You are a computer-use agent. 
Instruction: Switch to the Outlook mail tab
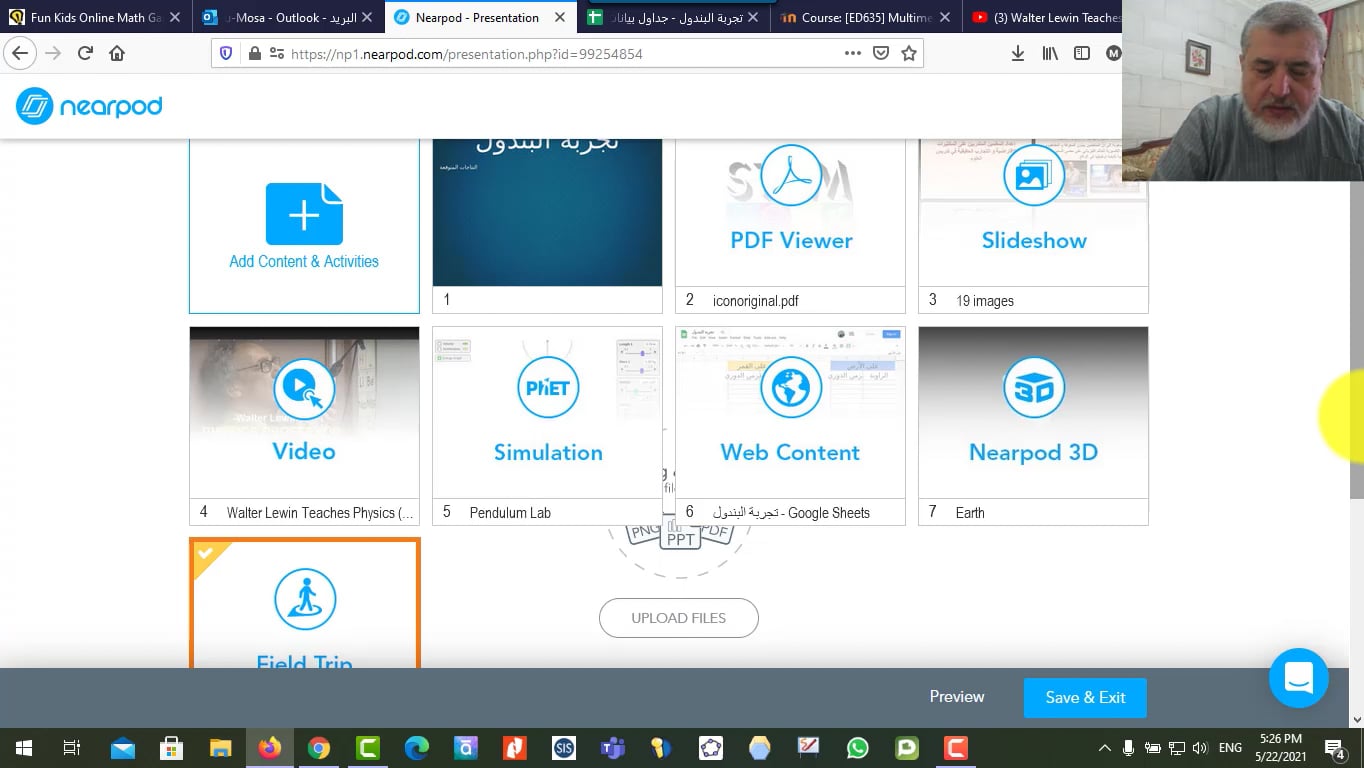click(288, 17)
